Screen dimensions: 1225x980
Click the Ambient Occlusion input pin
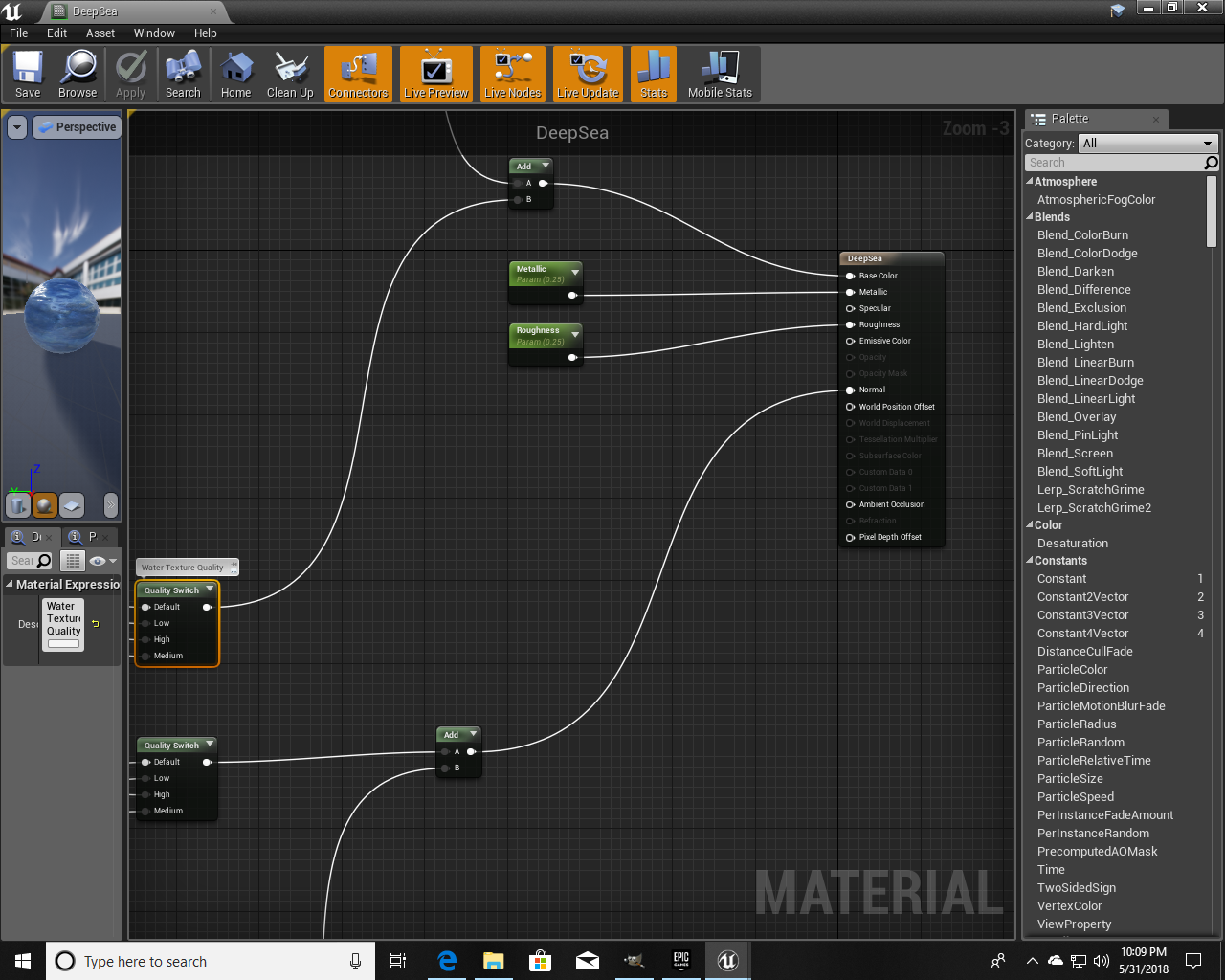[850, 504]
